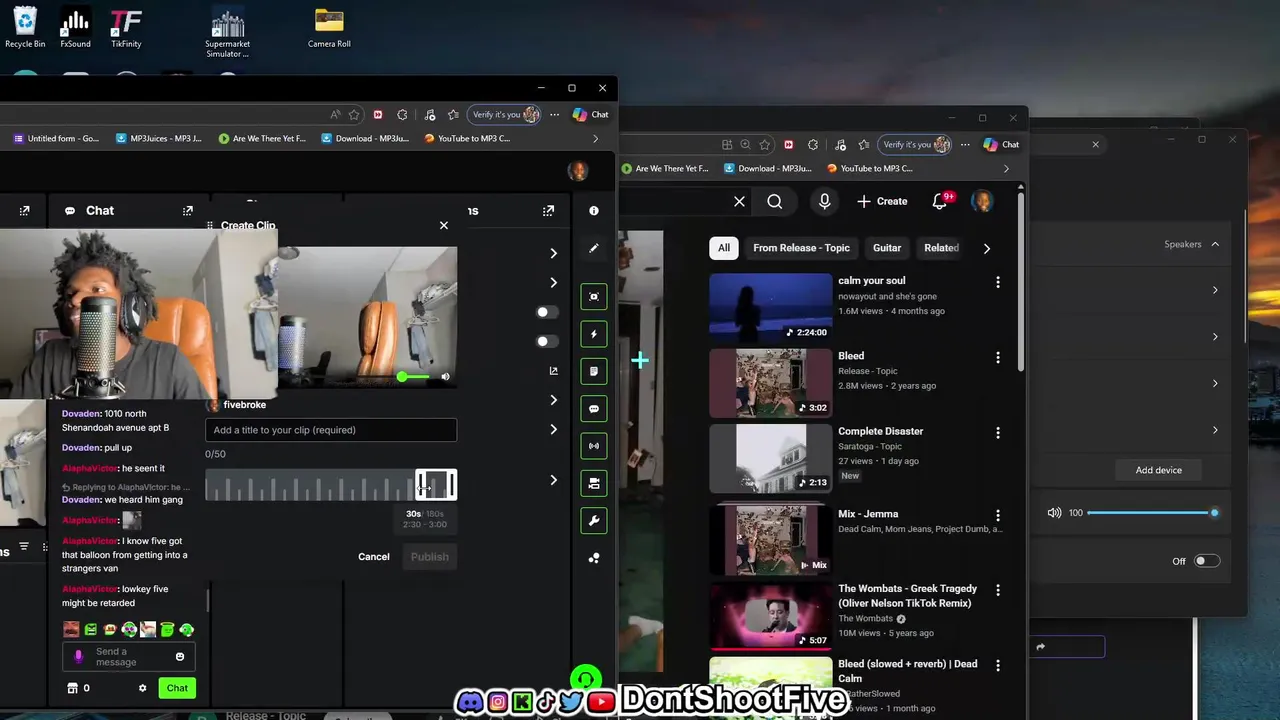Select the Guitar filter chip
Screen dimensions: 1280x720
(x=887, y=248)
